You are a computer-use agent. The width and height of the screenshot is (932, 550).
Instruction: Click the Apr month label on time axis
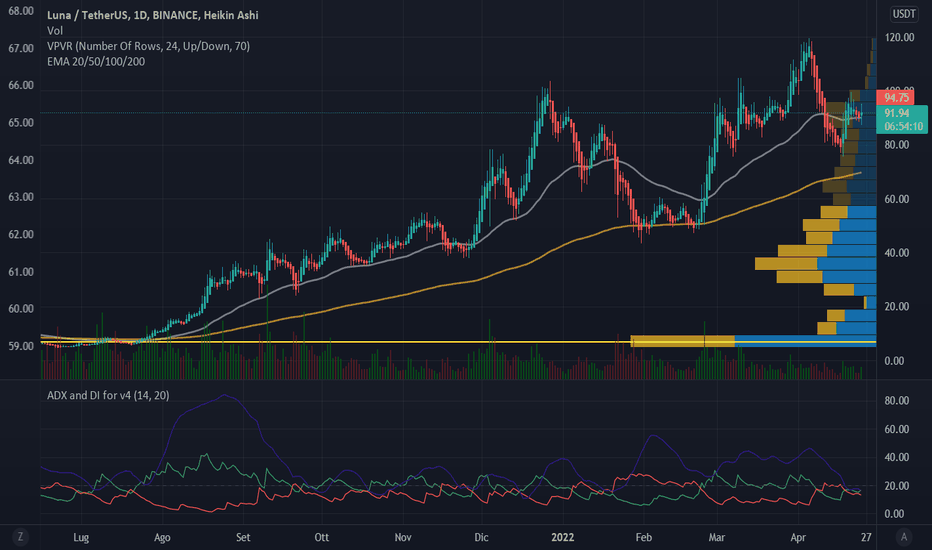click(x=798, y=537)
